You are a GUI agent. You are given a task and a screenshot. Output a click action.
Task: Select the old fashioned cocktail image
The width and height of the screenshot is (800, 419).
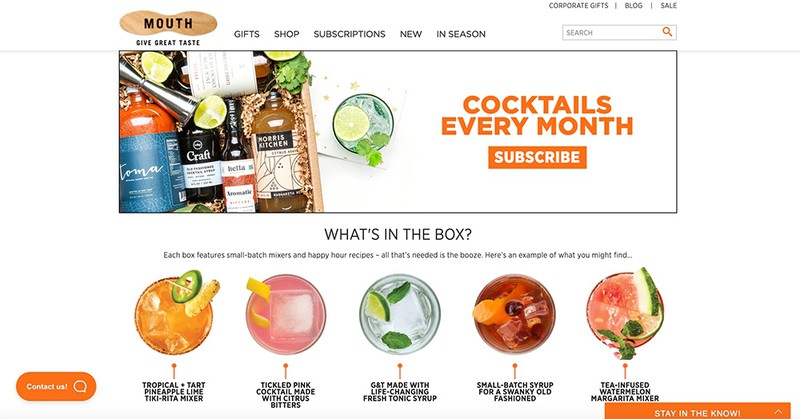514,315
